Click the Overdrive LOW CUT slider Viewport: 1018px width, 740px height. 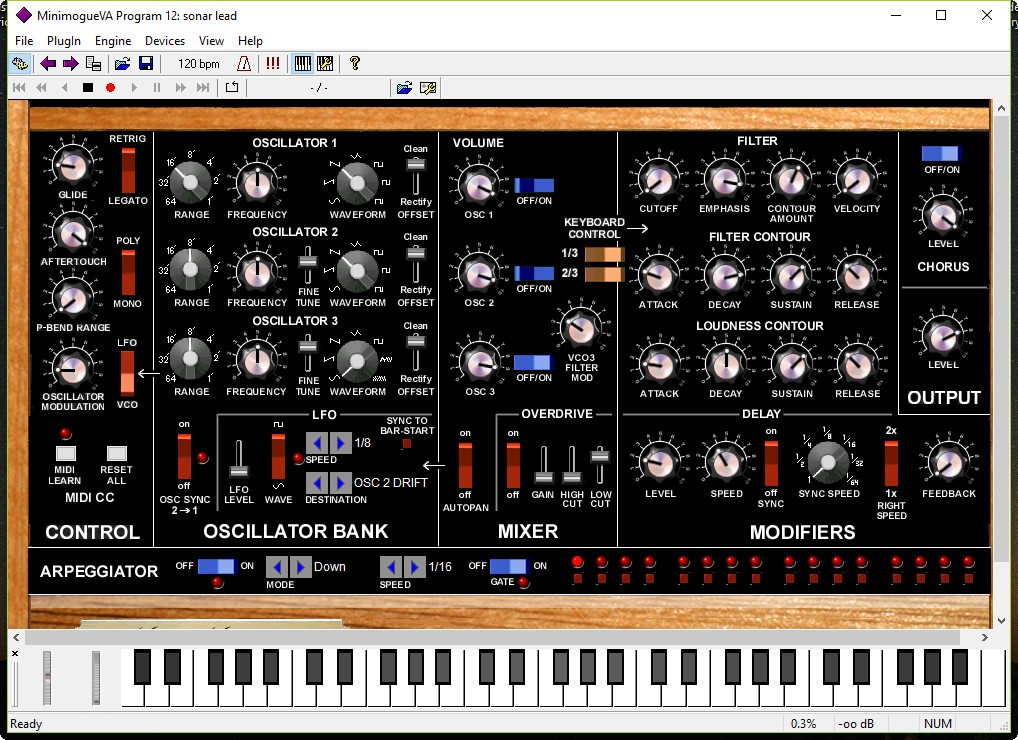click(x=600, y=465)
